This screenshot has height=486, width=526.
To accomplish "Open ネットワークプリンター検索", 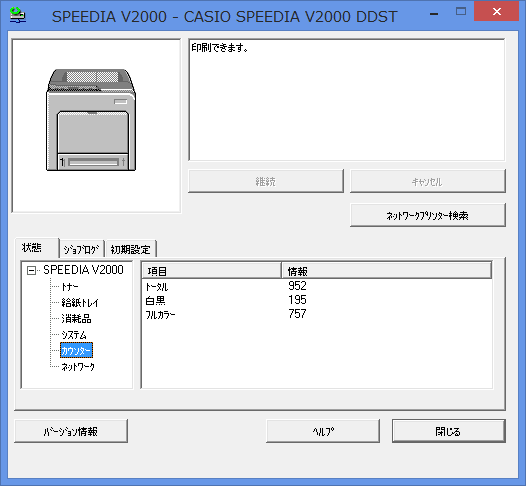I will pyautogui.click(x=428, y=215).
